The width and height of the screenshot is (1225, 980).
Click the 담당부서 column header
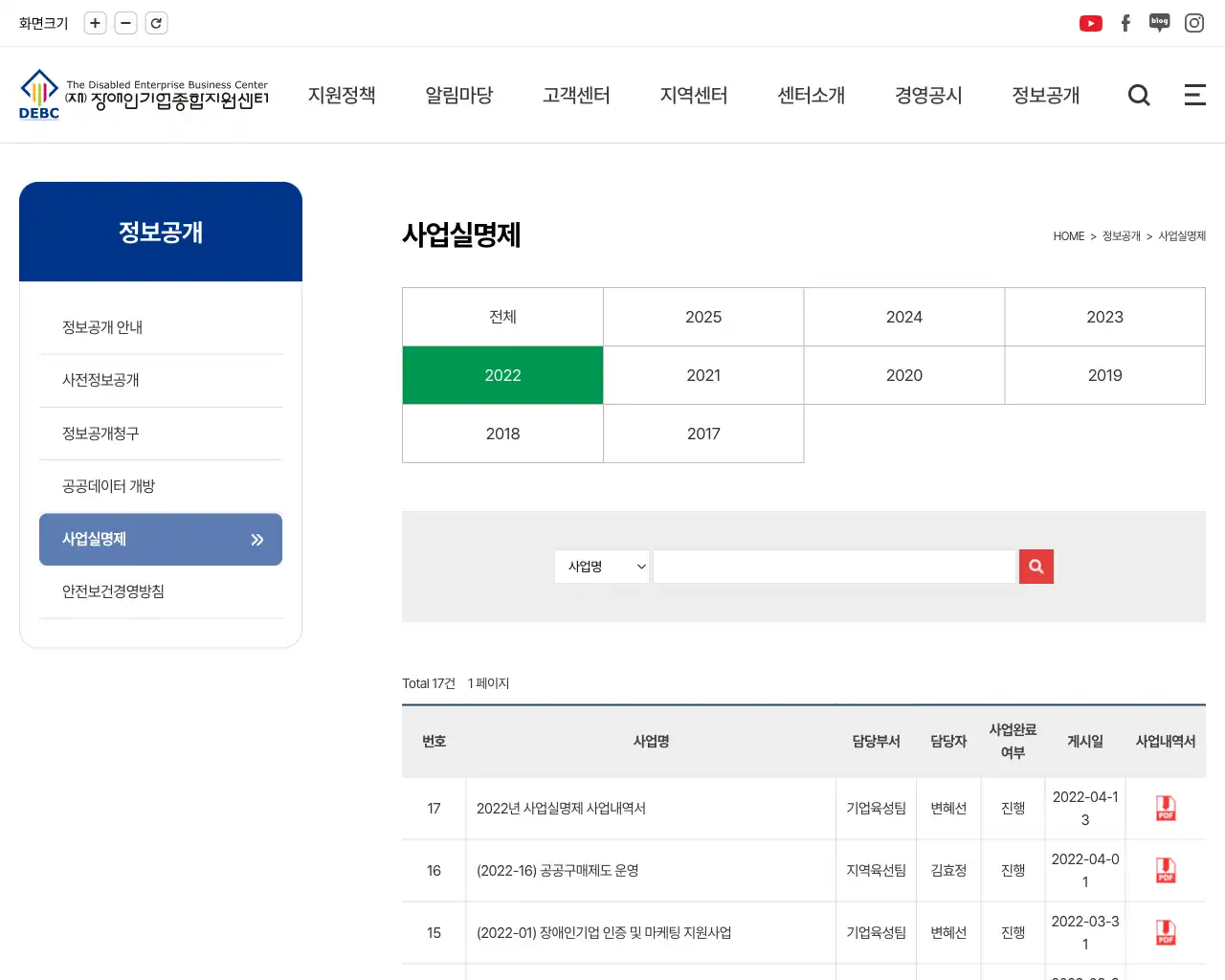pos(876,742)
